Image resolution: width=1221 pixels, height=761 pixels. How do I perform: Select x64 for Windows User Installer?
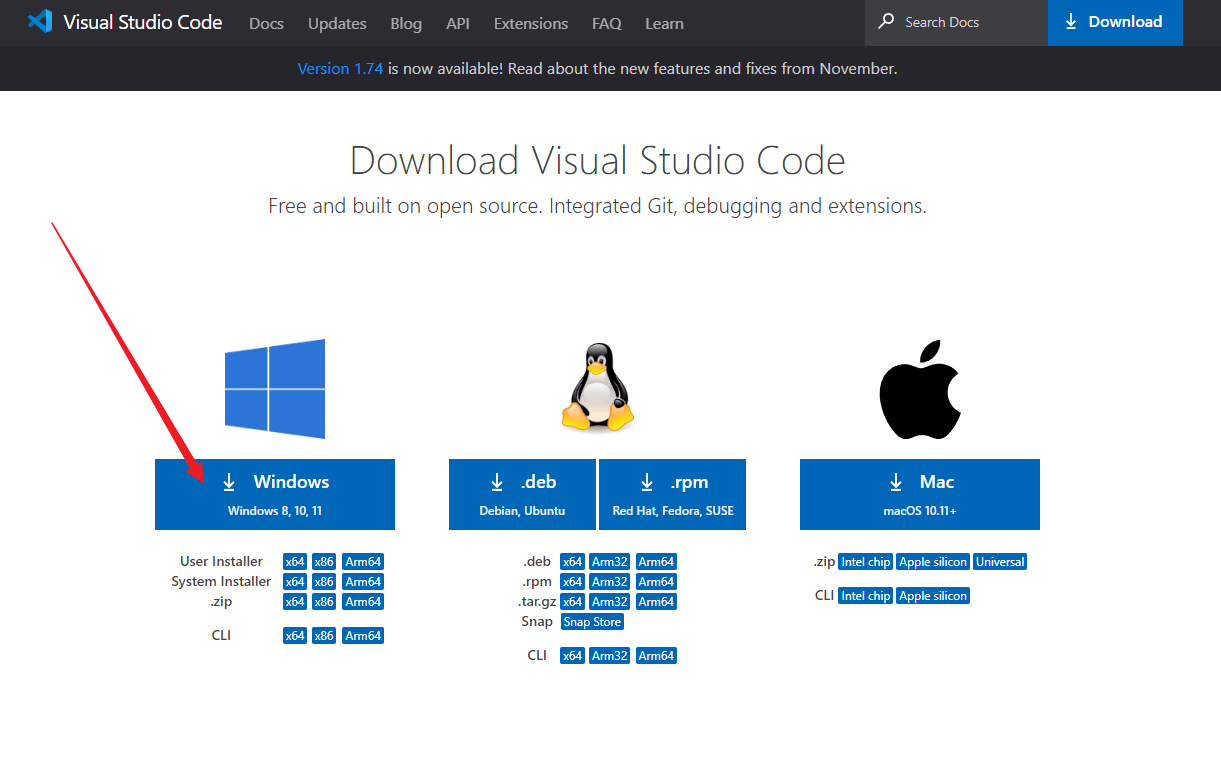295,562
